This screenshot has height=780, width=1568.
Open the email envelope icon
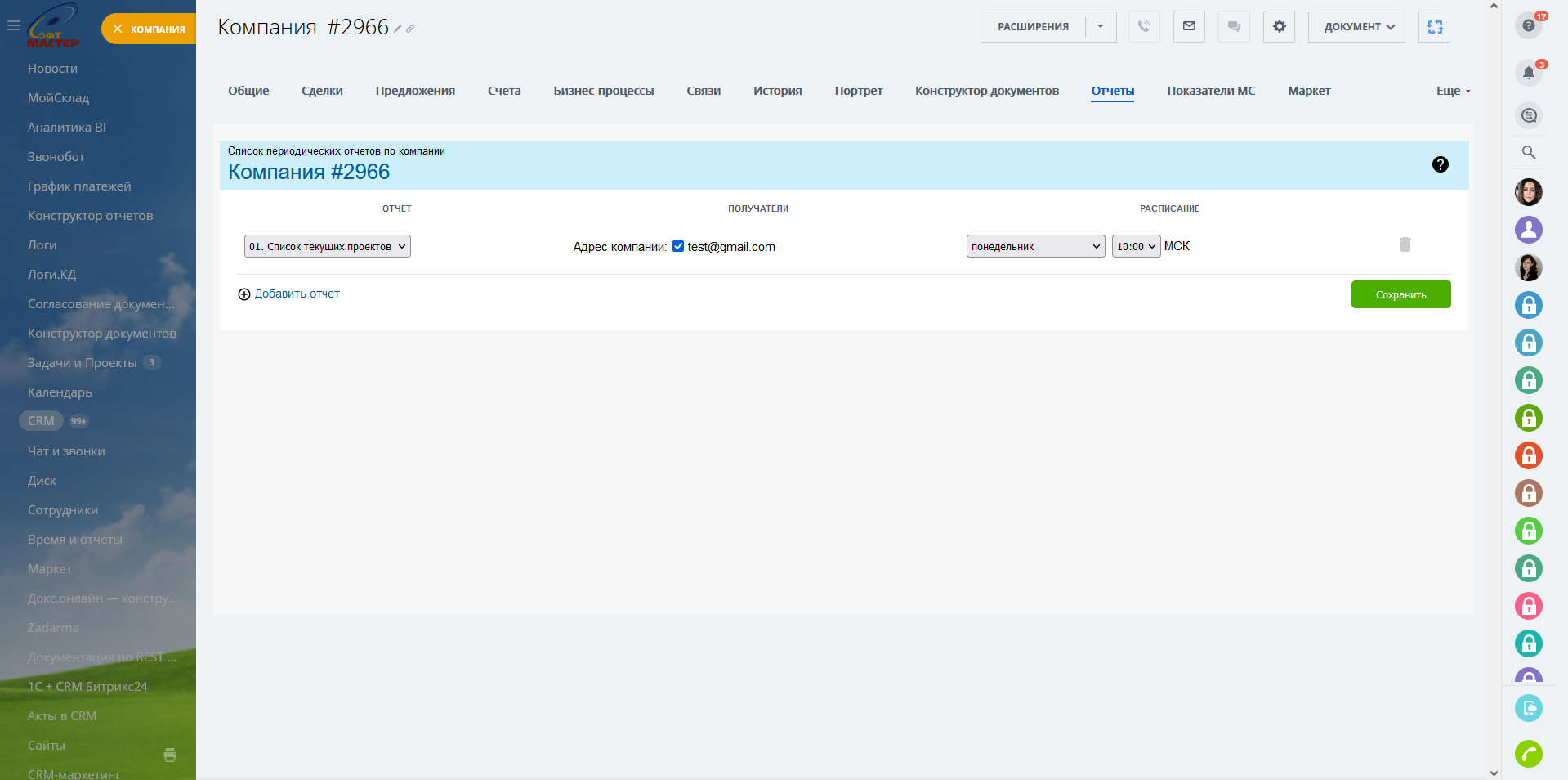tap(1189, 26)
